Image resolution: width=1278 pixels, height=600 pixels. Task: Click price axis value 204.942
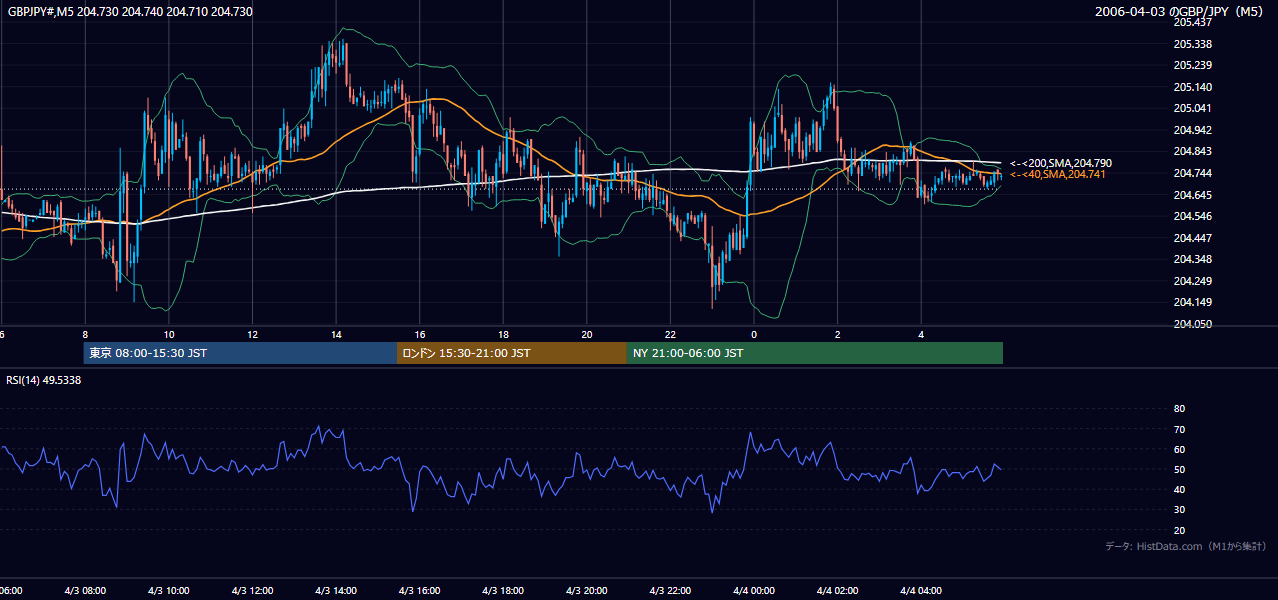[x=1191, y=130]
